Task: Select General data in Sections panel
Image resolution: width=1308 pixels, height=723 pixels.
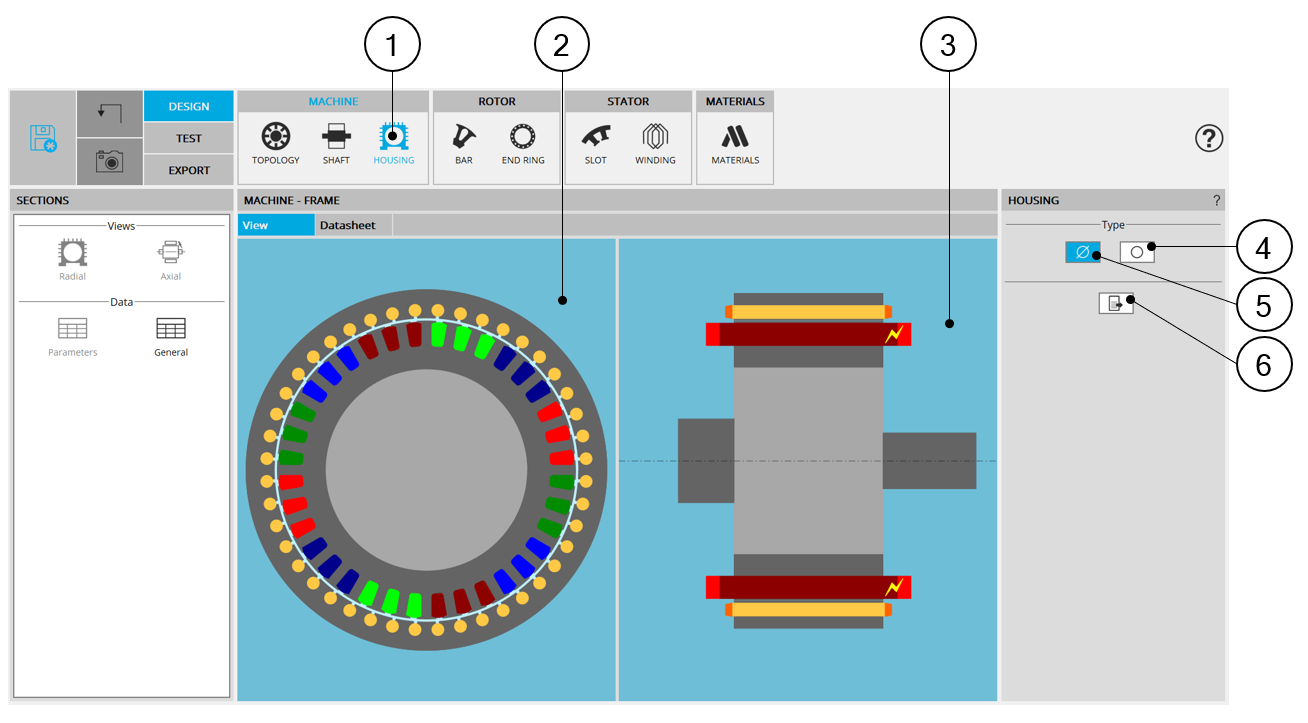Action: [171, 336]
